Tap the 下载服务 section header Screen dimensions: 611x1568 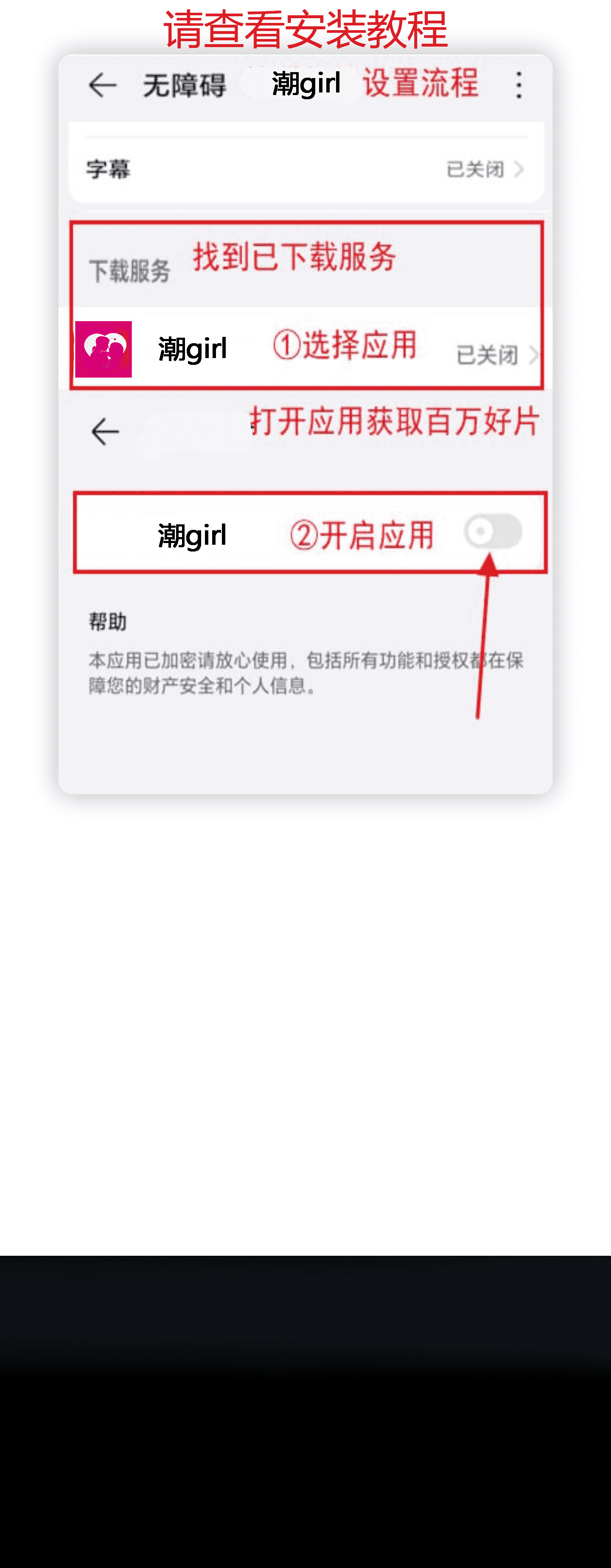click(x=129, y=271)
